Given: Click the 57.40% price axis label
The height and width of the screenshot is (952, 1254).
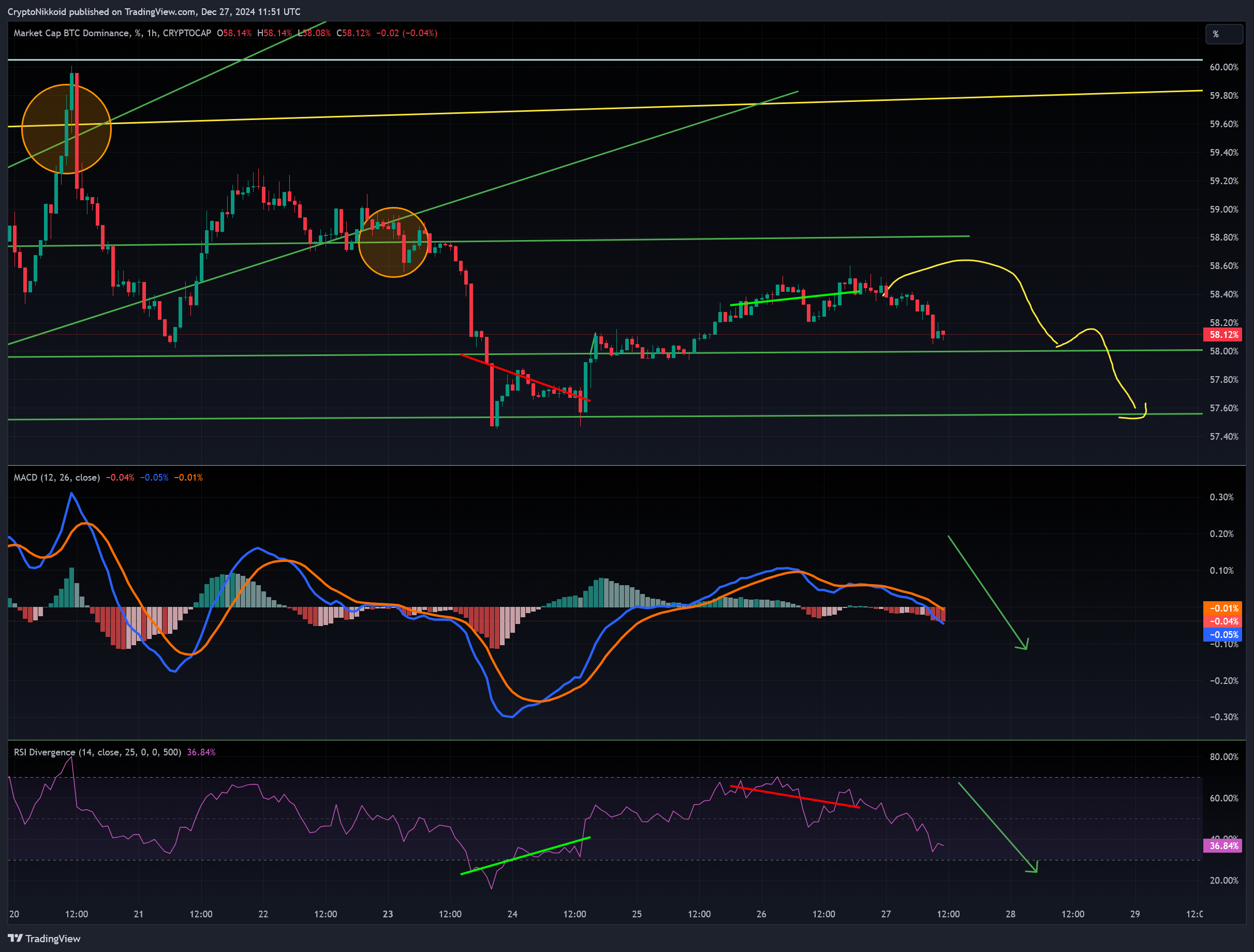Looking at the screenshot, I should point(1224,436).
